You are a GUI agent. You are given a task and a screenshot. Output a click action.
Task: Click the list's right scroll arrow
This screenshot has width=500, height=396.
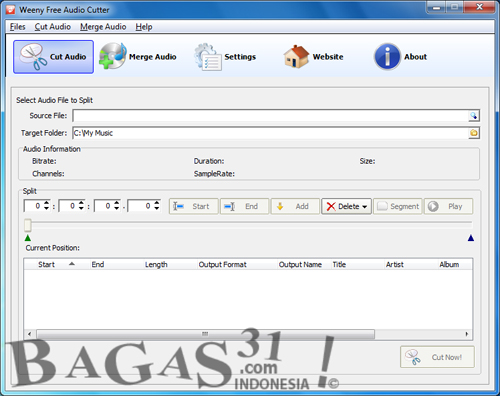click(x=467, y=334)
